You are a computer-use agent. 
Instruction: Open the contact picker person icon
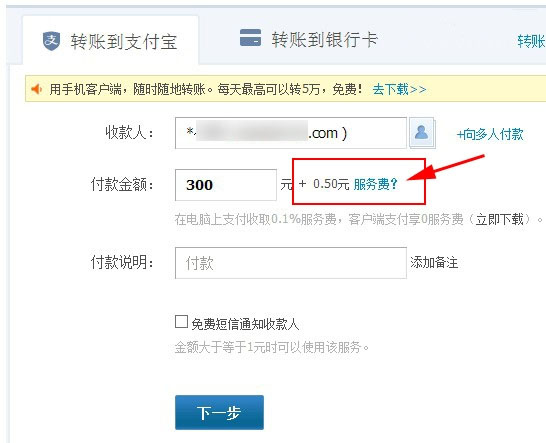[422, 133]
